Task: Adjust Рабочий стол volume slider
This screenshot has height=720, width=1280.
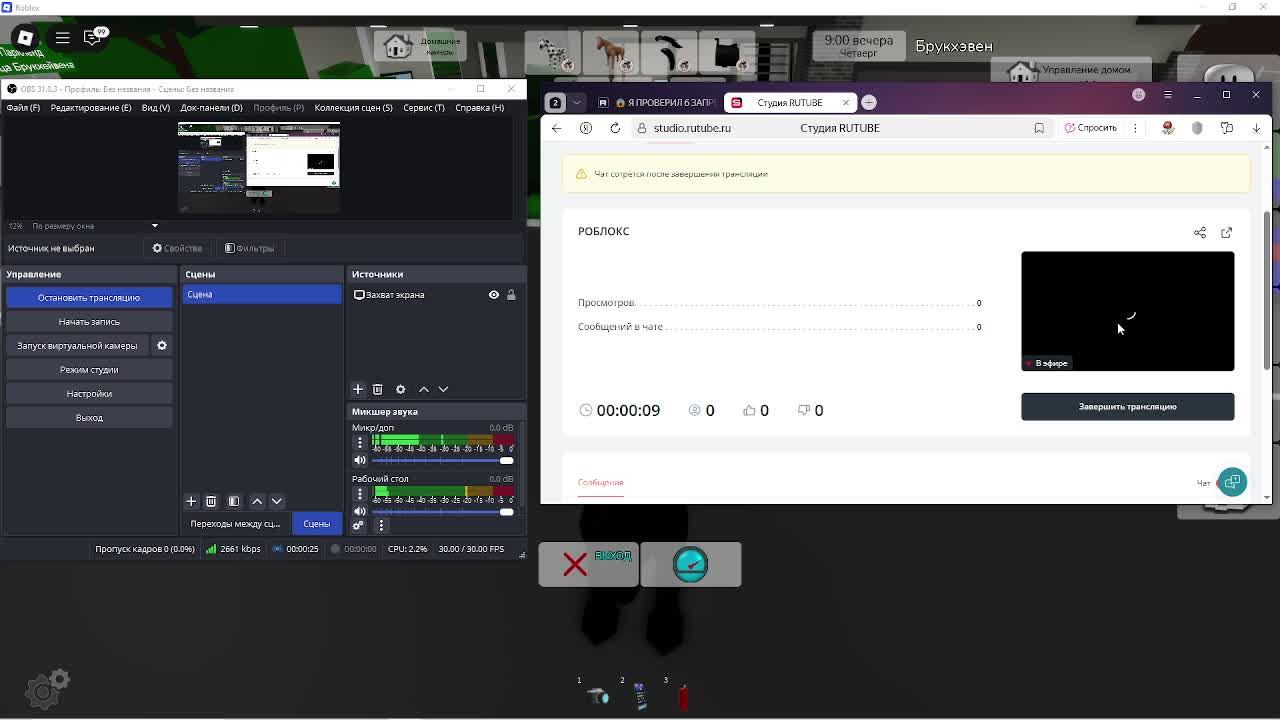Action: [443, 511]
